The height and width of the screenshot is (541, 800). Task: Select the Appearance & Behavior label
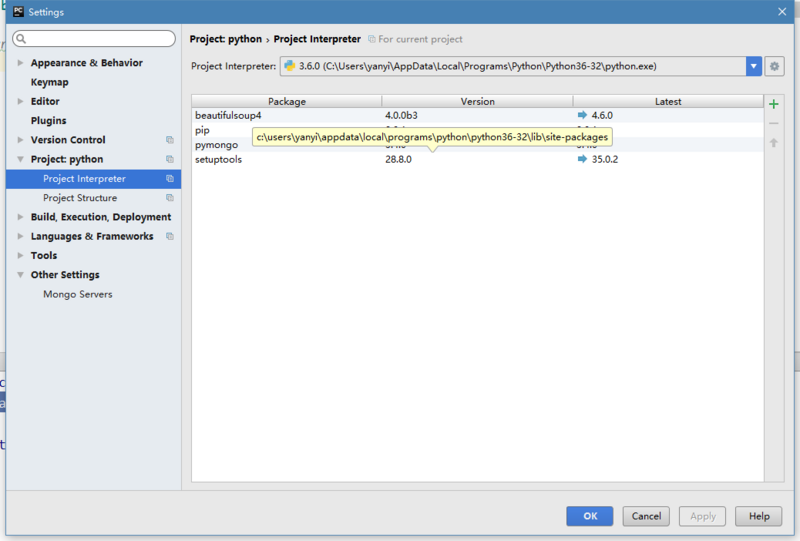pyautogui.click(x=87, y=63)
